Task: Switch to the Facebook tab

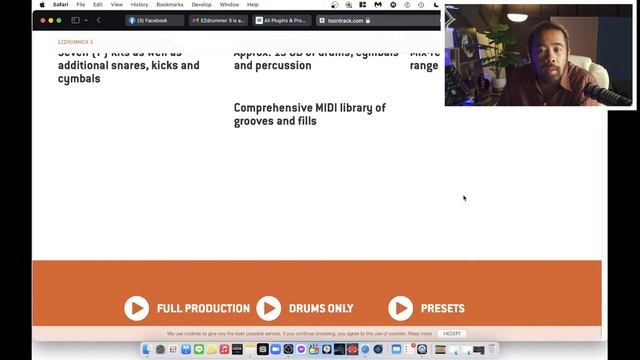Action: [154, 20]
